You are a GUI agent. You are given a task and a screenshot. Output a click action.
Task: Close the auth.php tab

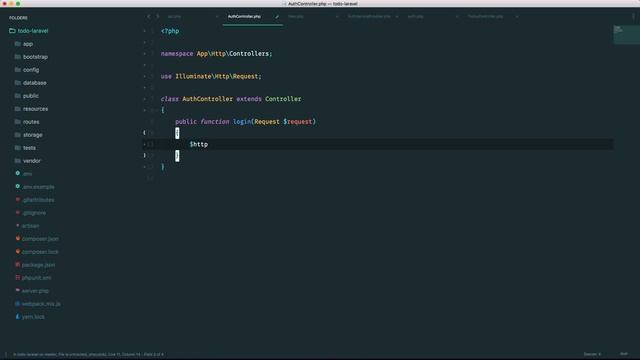(457, 17)
